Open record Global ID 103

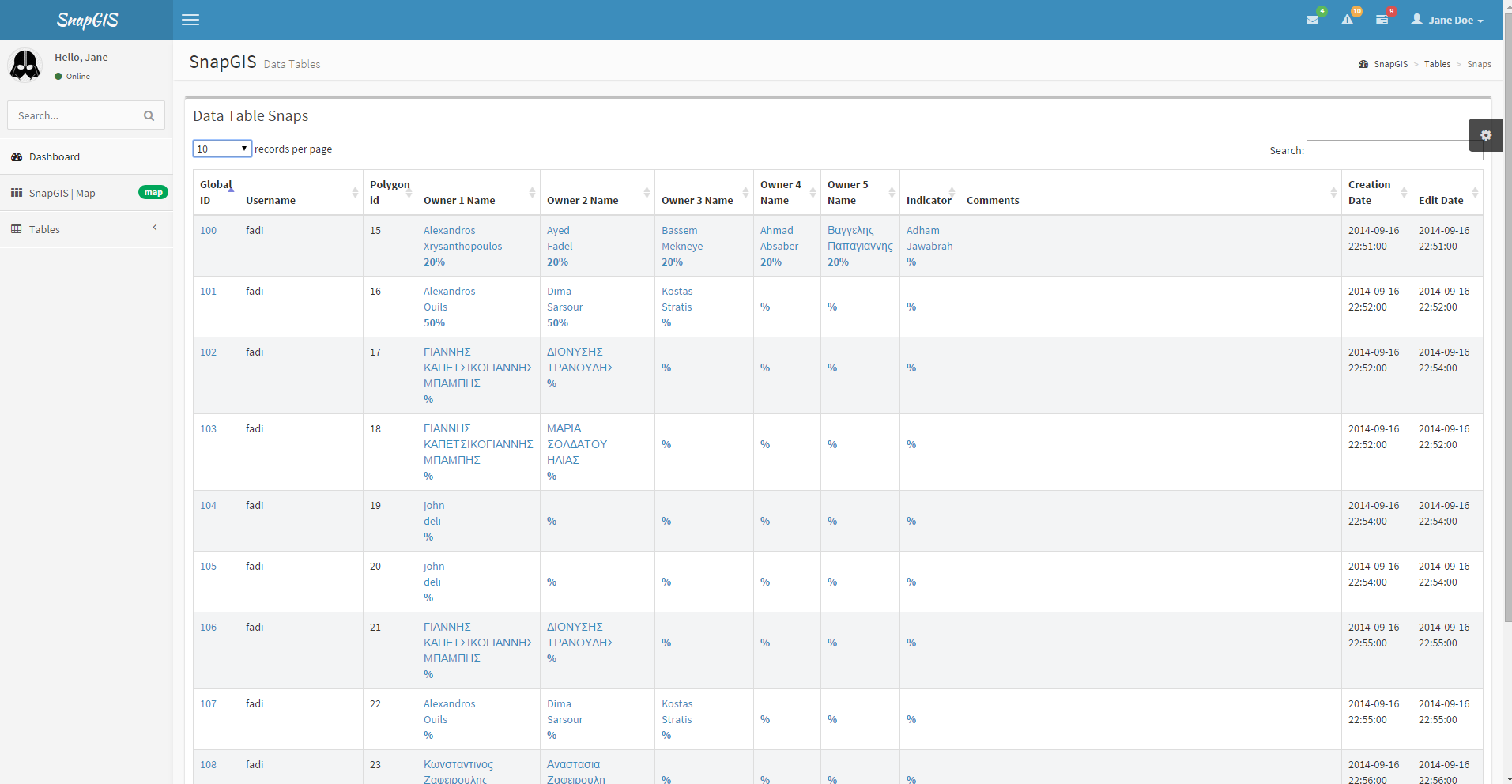(208, 428)
